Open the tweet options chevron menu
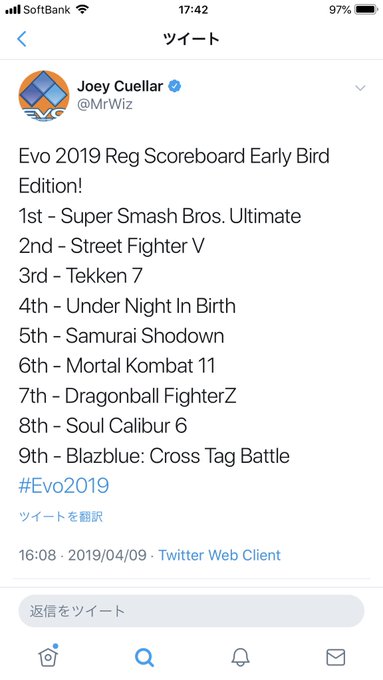 click(x=360, y=88)
